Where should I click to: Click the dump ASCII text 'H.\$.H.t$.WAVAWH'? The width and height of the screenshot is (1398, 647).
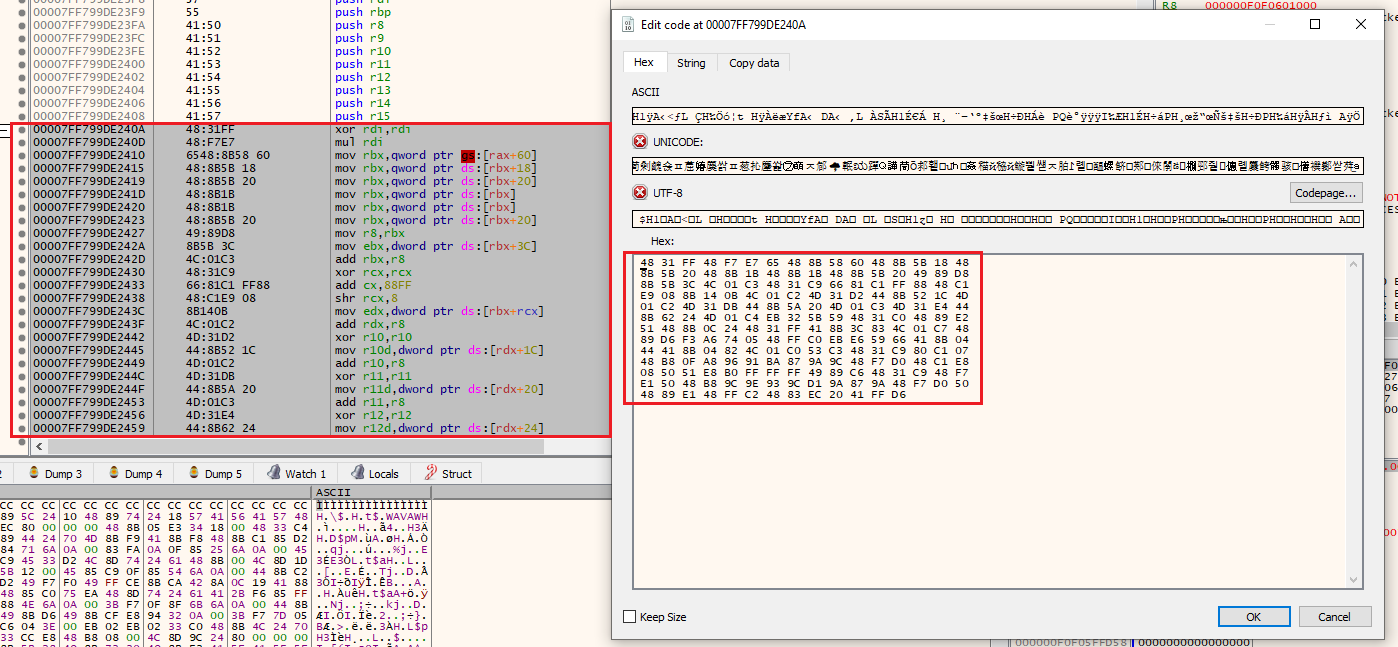[370, 519]
